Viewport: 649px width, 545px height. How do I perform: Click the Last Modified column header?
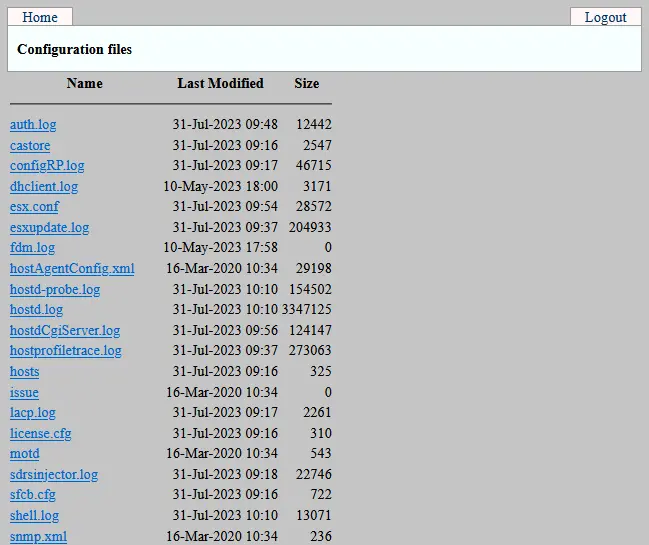[x=221, y=83]
